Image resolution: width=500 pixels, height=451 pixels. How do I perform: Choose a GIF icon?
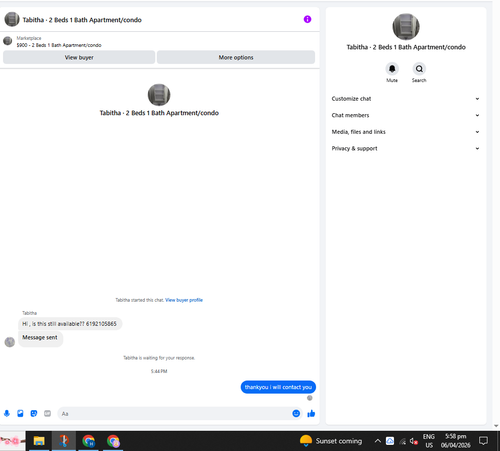click(x=48, y=413)
